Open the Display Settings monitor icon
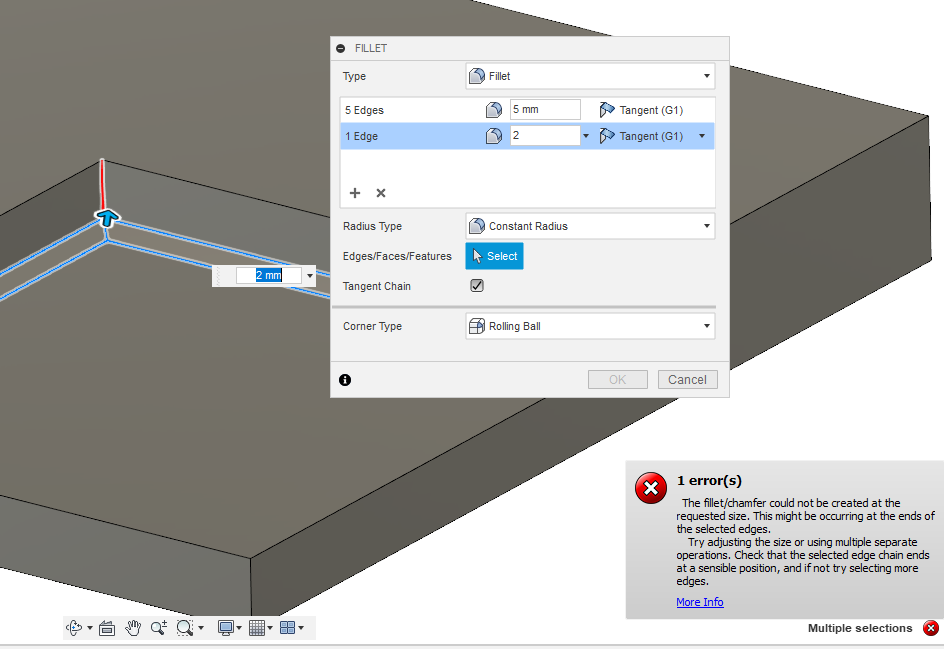This screenshot has width=944, height=649. 227,627
